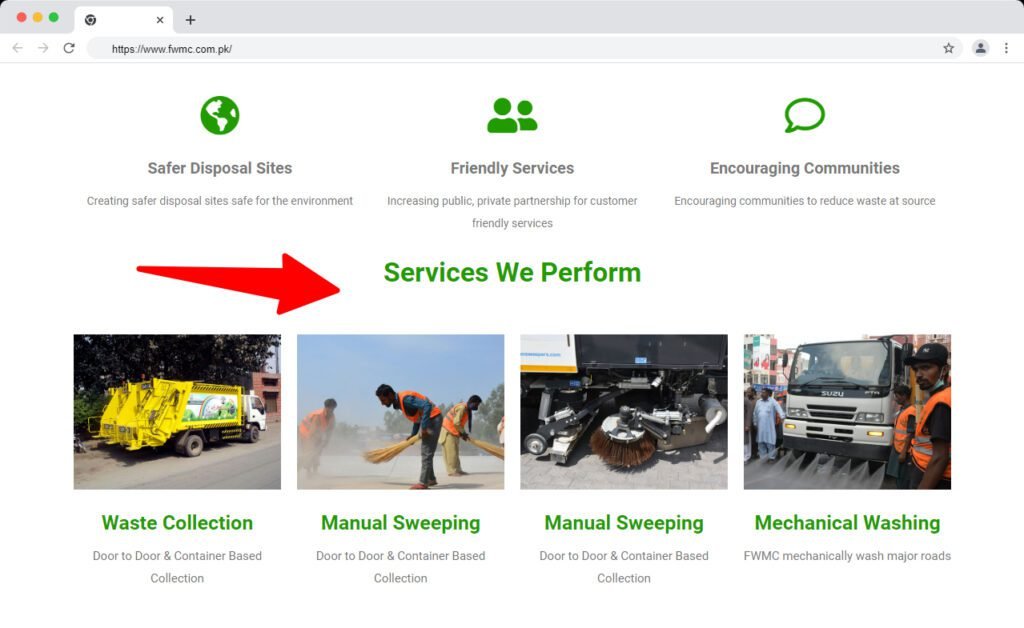This screenshot has width=1024, height=628.
Task: Open a new browser tab
Action: [x=190, y=20]
